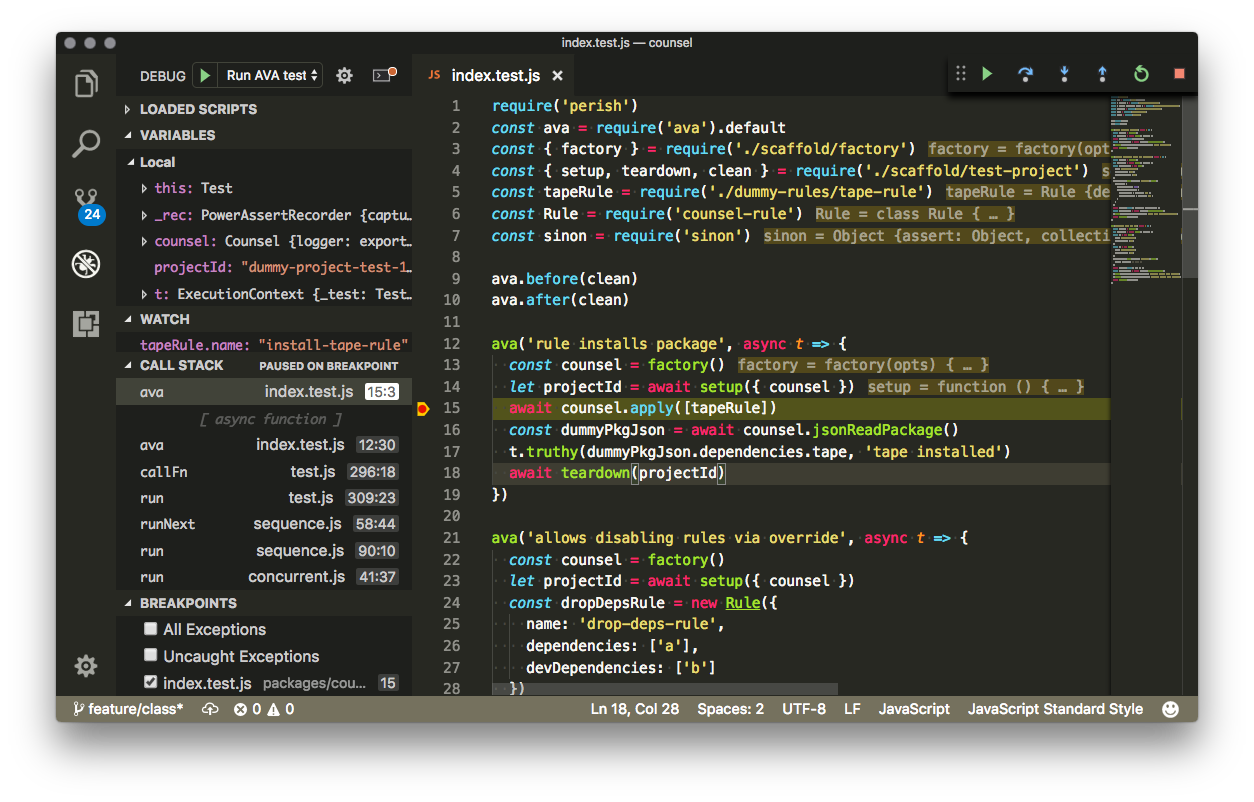The height and width of the screenshot is (802, 1254).
Task: Change language mode JavaScript
Action: (x=914, y=709)
